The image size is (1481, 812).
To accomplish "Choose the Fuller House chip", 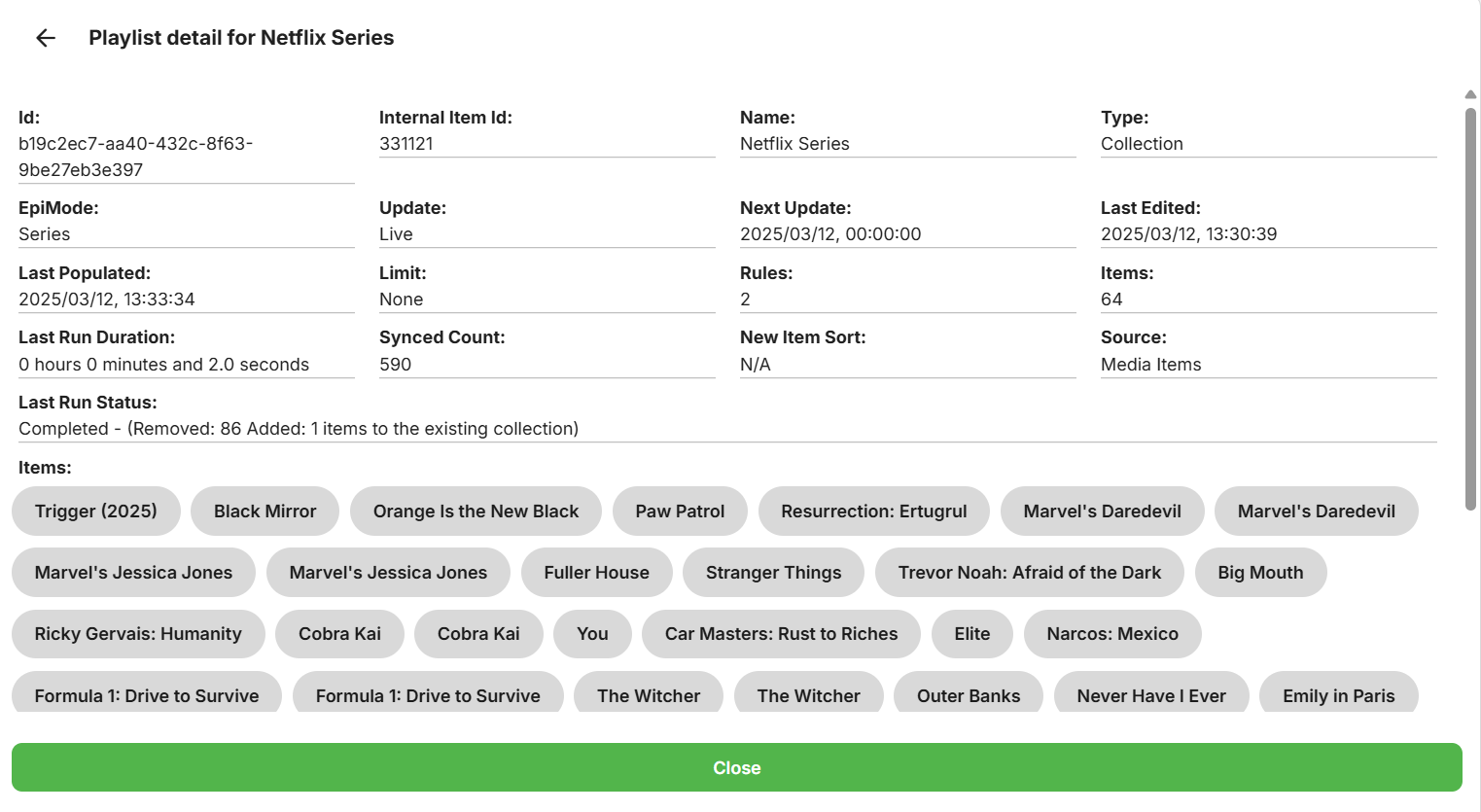I will [x=596, y=573].
